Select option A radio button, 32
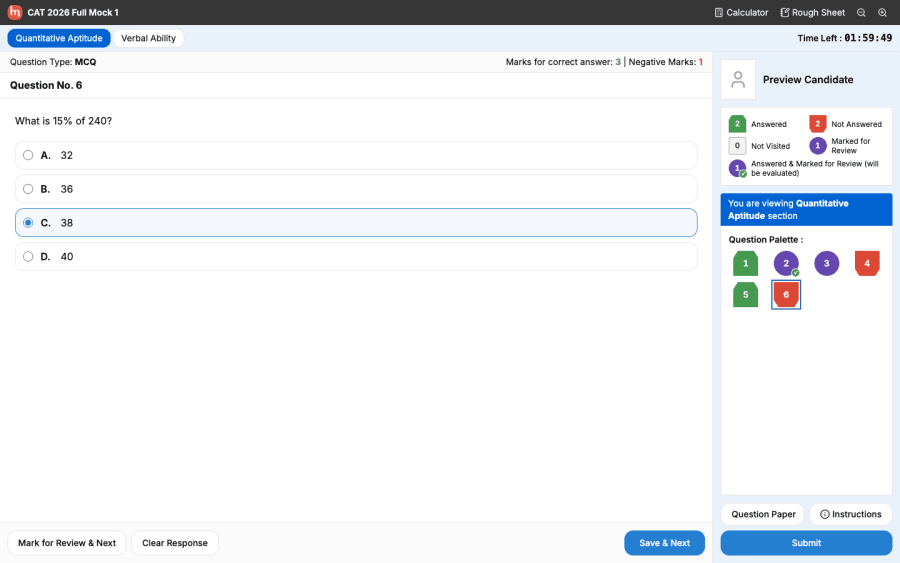Screen dimensions: 900x563 coord(28,155)
